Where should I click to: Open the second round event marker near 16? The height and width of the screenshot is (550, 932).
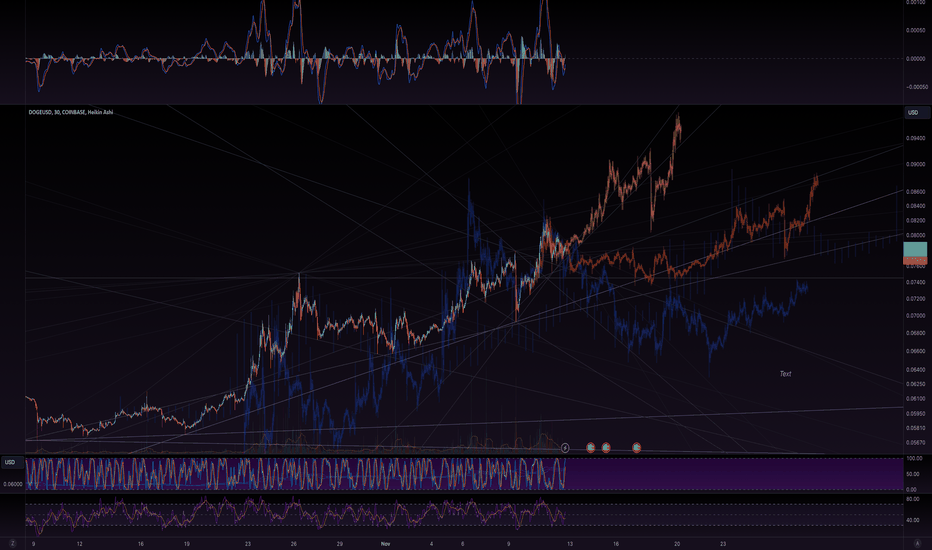tap(606, 447)
